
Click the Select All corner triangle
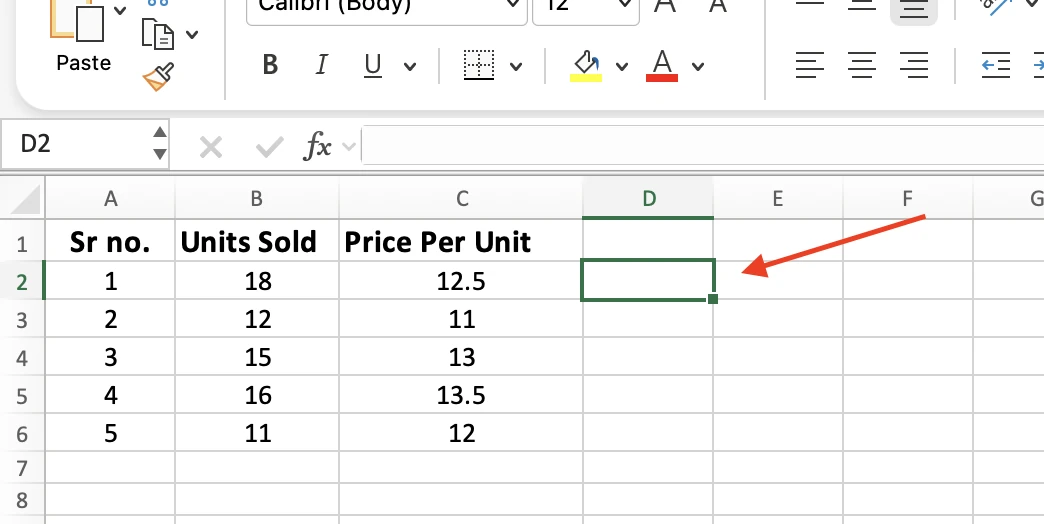(x=23, y=198)
